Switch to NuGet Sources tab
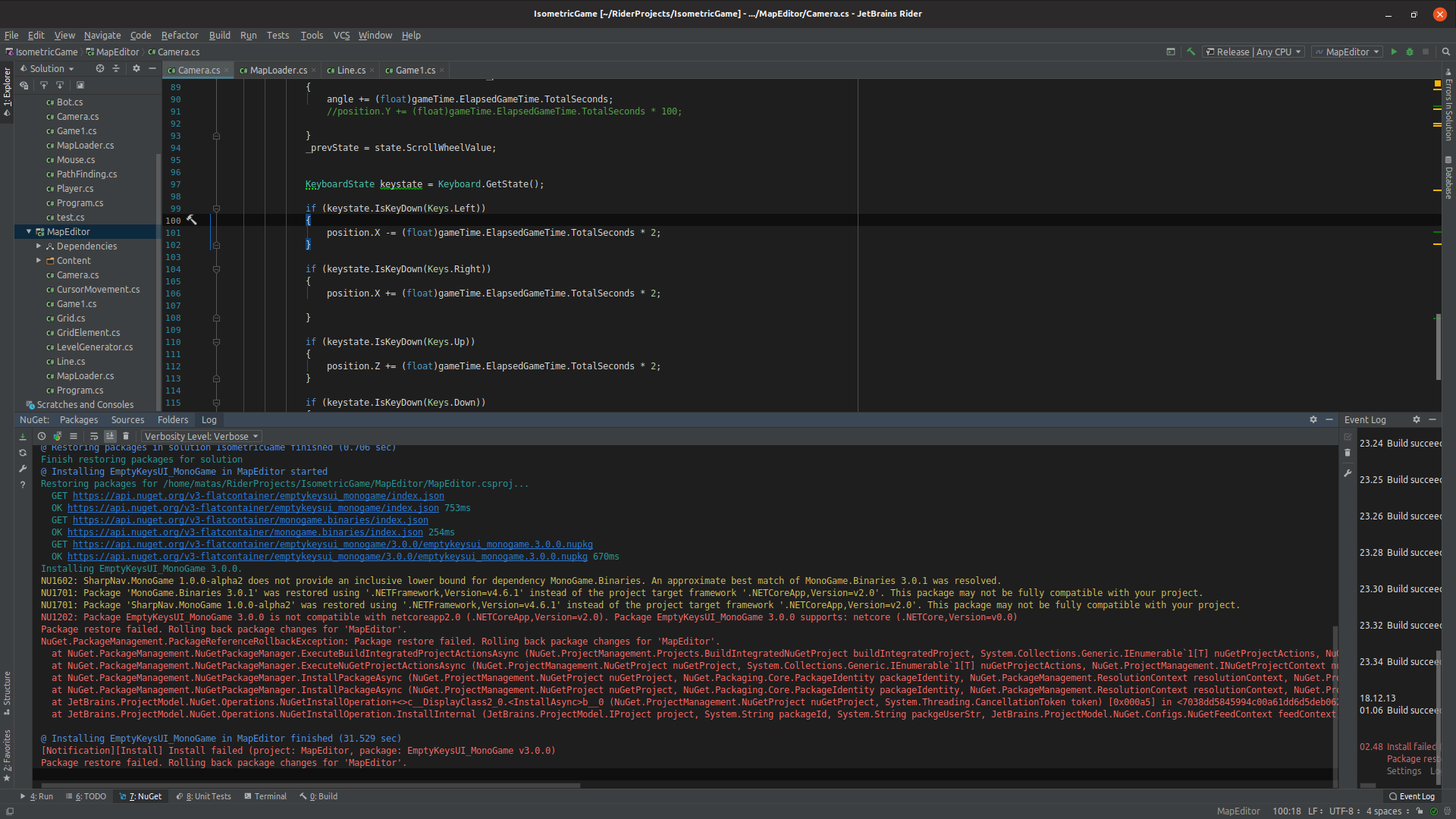The height and width of the screenshot is (819, 1456). (127, 419)
